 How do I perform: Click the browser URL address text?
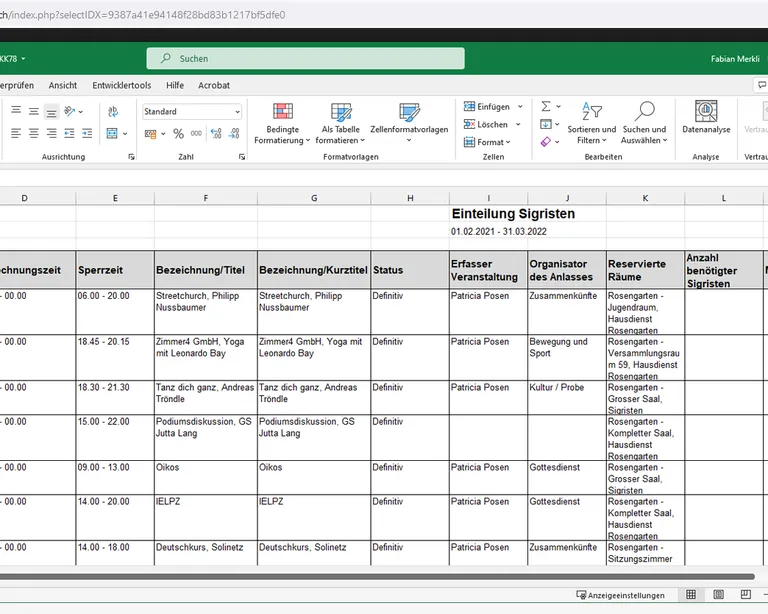tap(143, 15)
